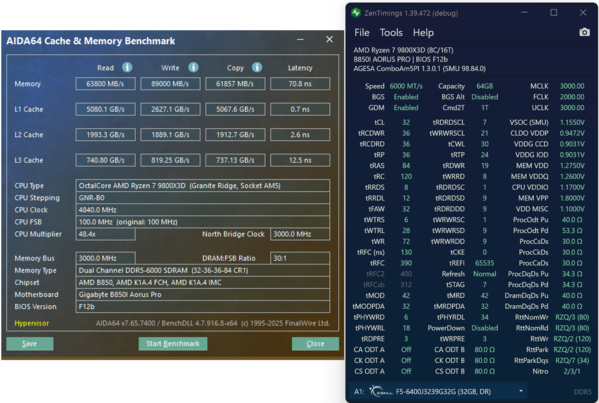Image resolution: width=599 pixels, height=403 pixels.
Task: Click tRFC value 390
Action: (x=406, y=263)
